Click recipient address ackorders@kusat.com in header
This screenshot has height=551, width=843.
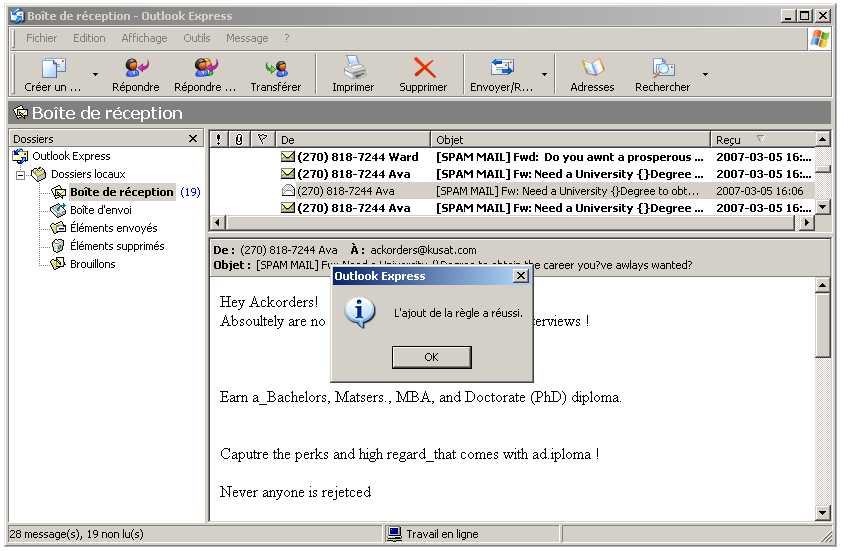tap(423, 251)
